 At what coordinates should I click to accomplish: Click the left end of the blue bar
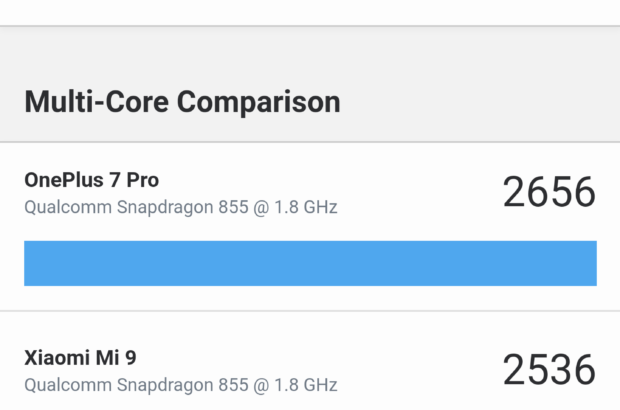click(32, 263)
